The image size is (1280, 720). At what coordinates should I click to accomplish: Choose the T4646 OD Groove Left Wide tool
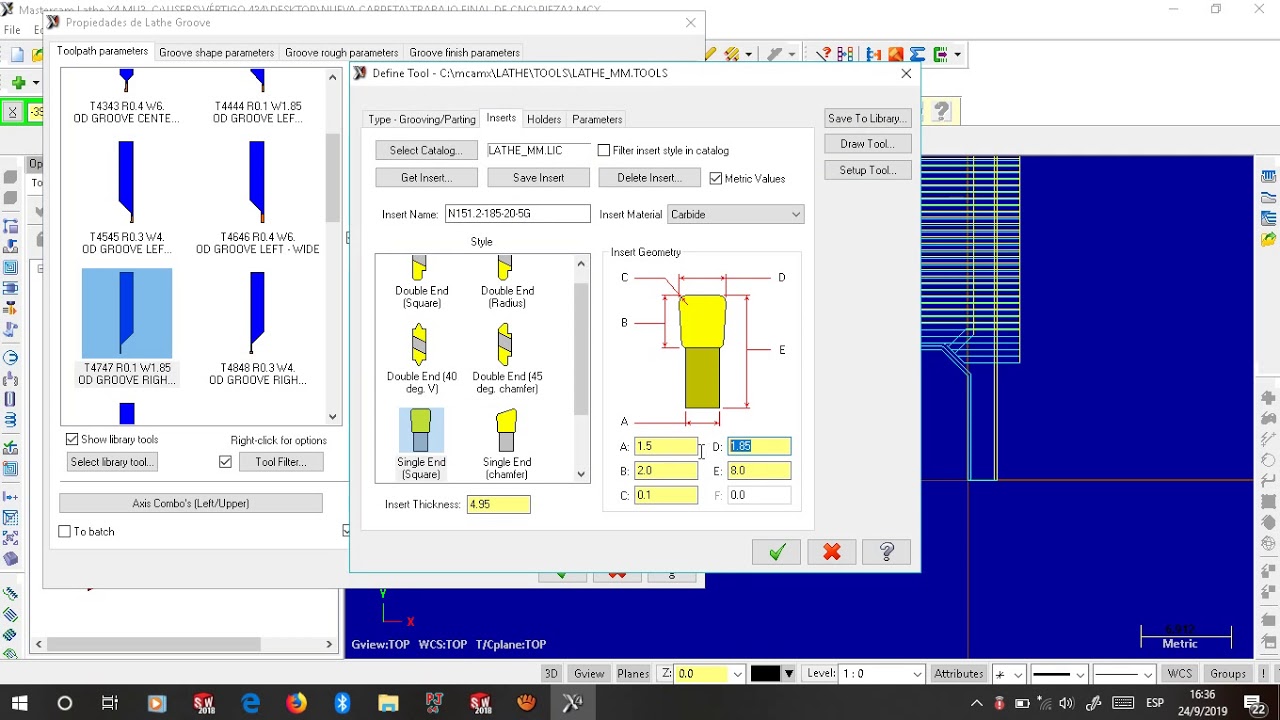point(257,182)
